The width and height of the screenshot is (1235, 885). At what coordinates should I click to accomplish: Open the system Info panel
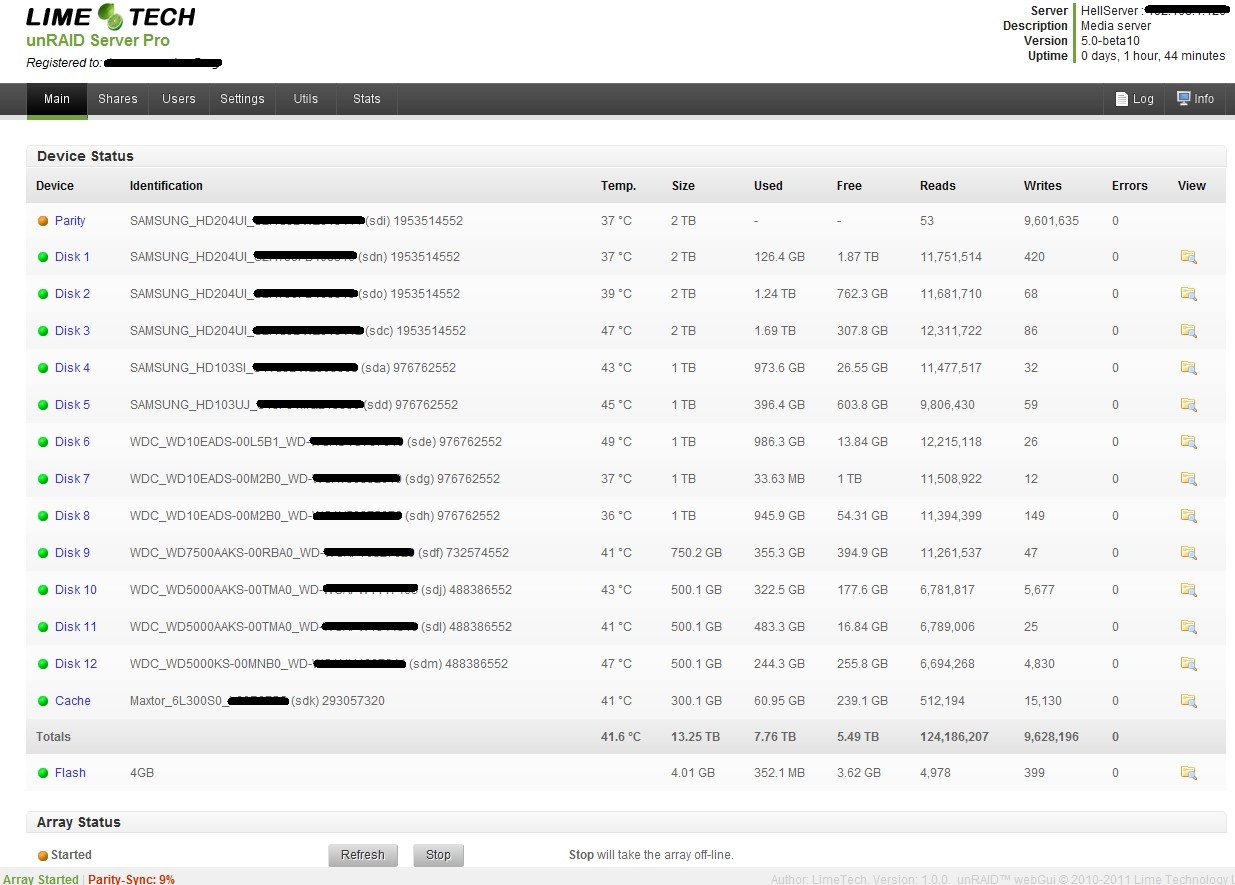click(x=1195, y=99)
